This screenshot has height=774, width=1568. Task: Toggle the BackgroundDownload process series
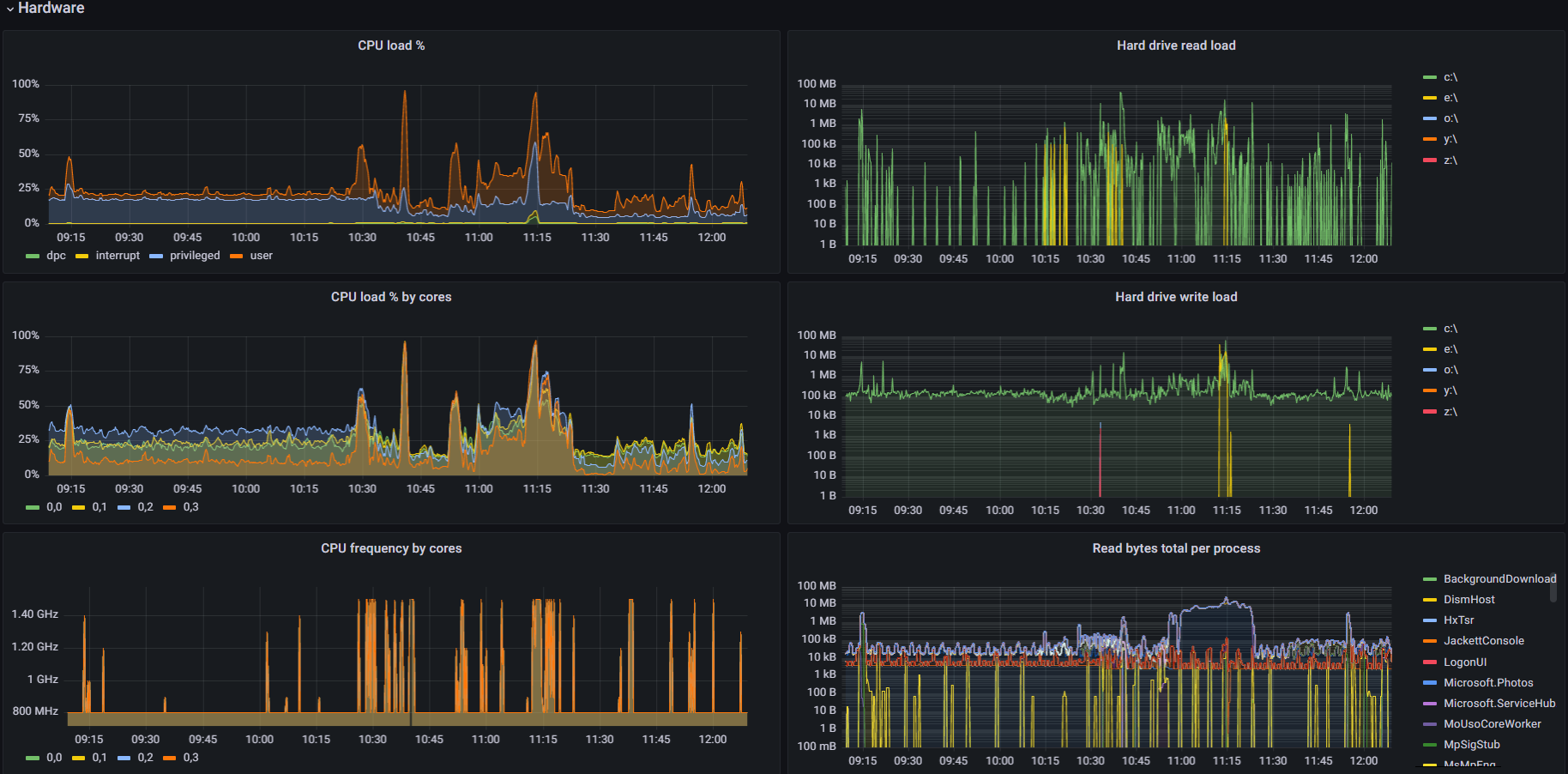tap(1499, 579)
